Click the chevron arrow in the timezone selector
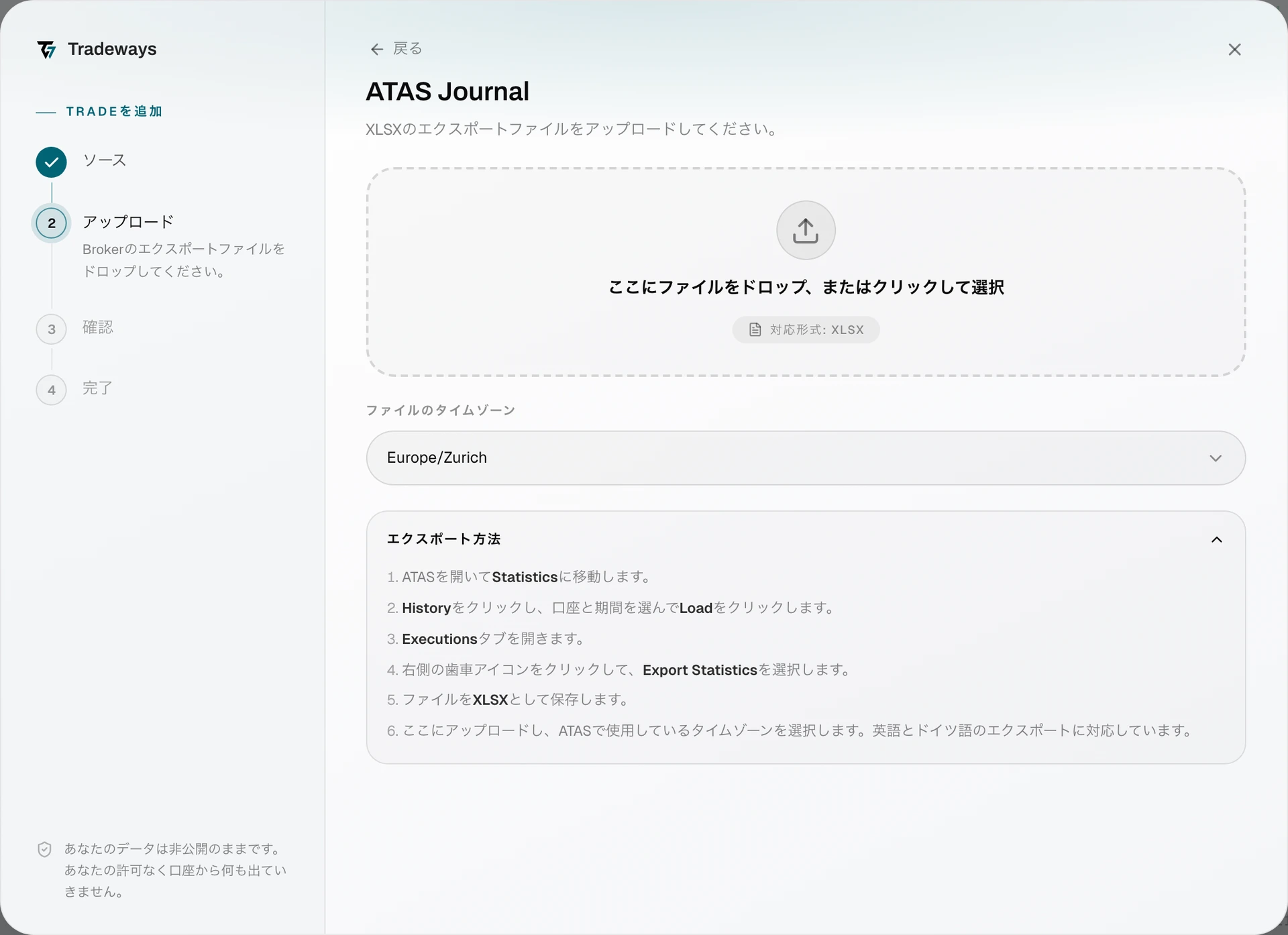 click(1216, 458)
